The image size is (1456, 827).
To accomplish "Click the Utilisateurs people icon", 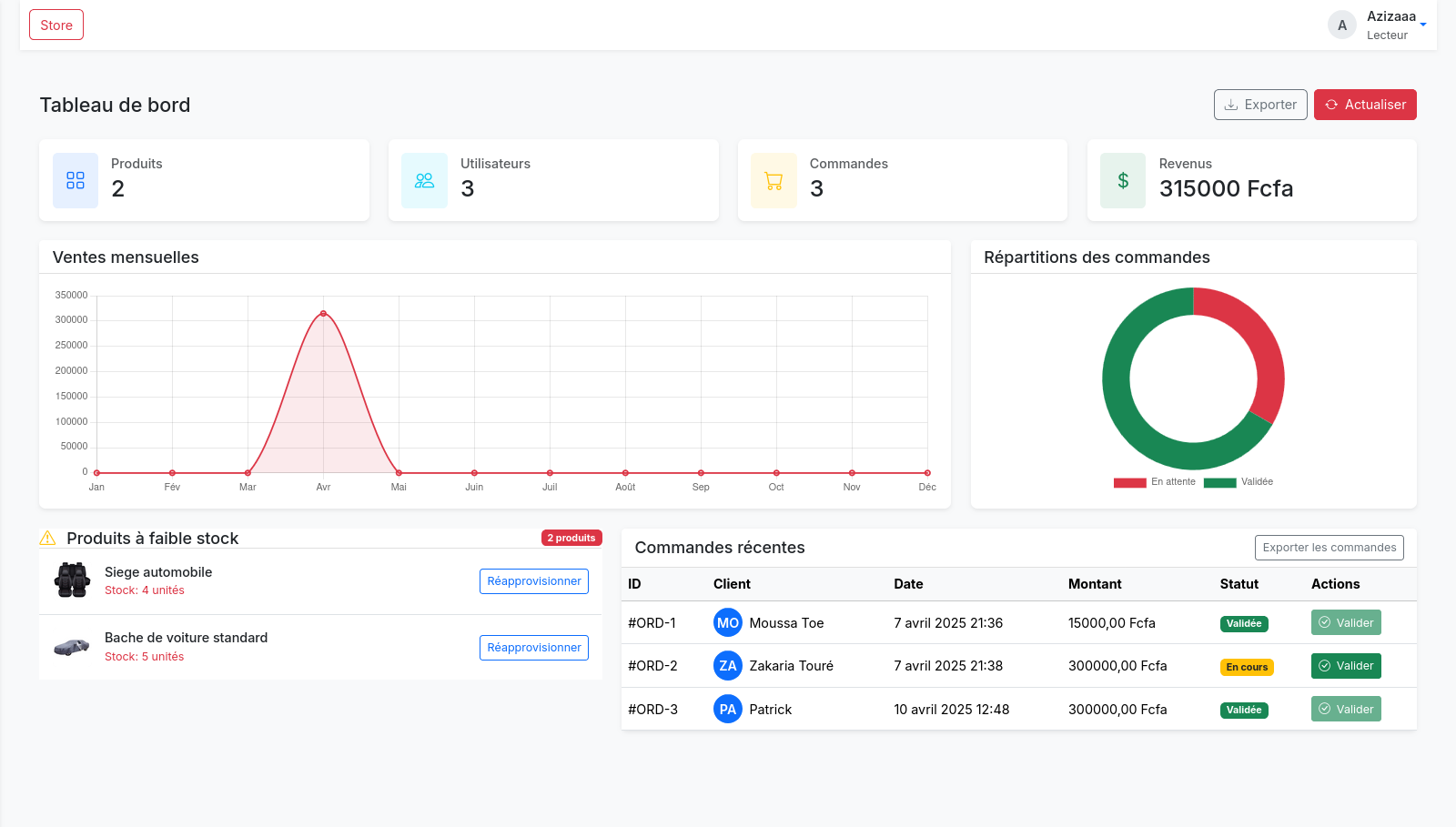I will pyautogui.click(x=424, y=181).
